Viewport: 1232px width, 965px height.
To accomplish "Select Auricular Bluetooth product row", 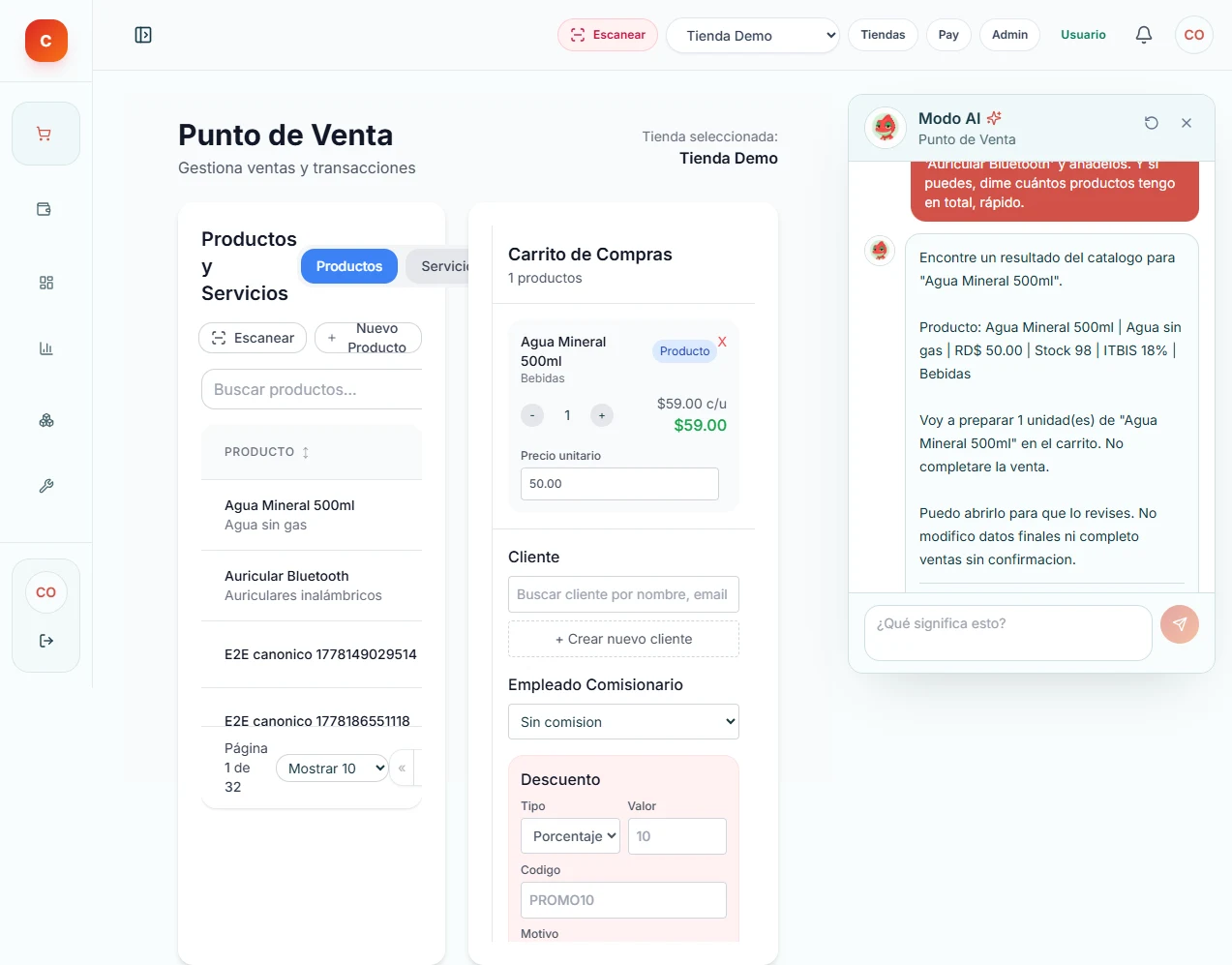I will coord(312,586).
